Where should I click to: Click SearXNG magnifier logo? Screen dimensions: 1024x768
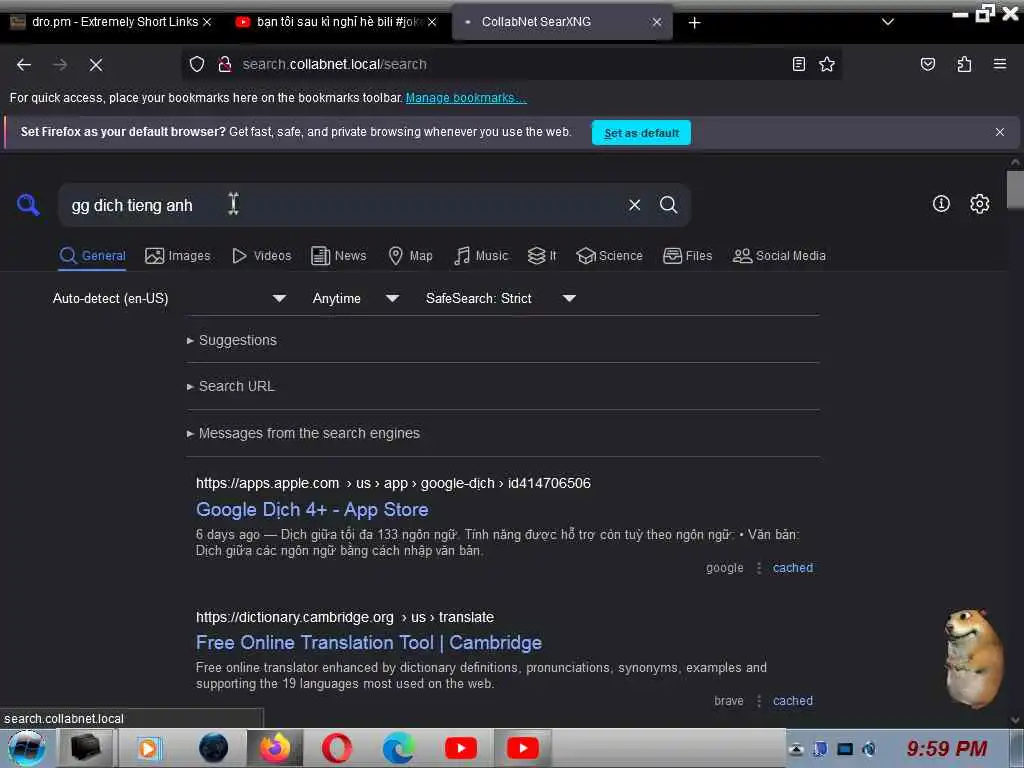pyautogui.click(x=28, y=205)
